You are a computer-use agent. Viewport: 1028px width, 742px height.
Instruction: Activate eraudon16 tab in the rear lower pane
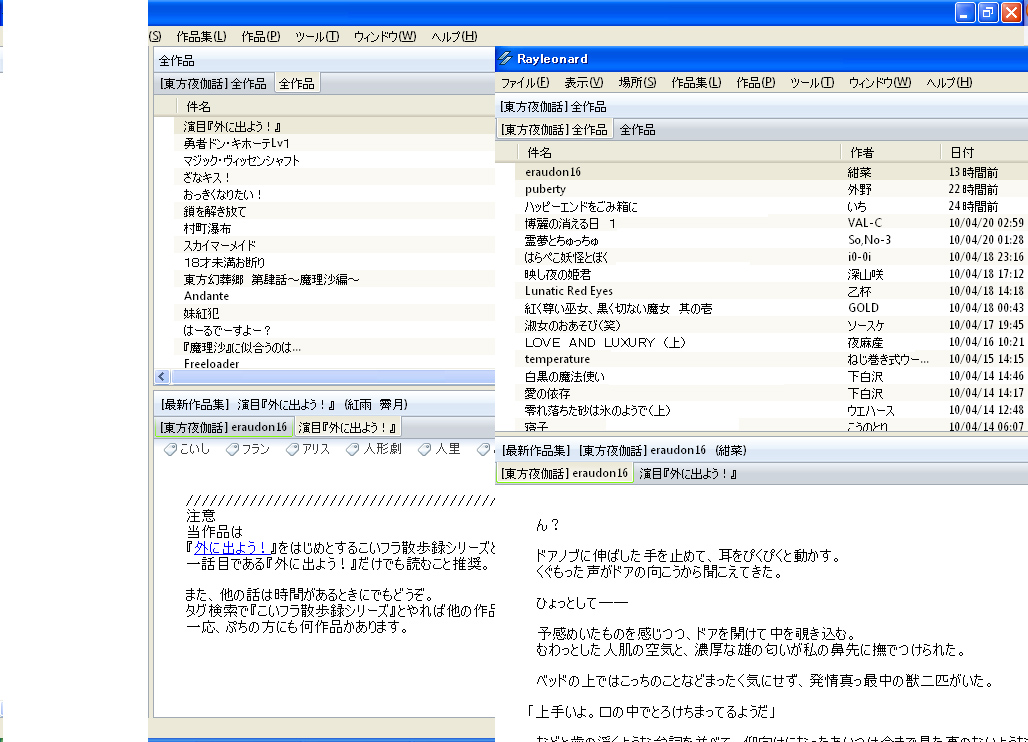pyautogui.click(x=223, y=427)
